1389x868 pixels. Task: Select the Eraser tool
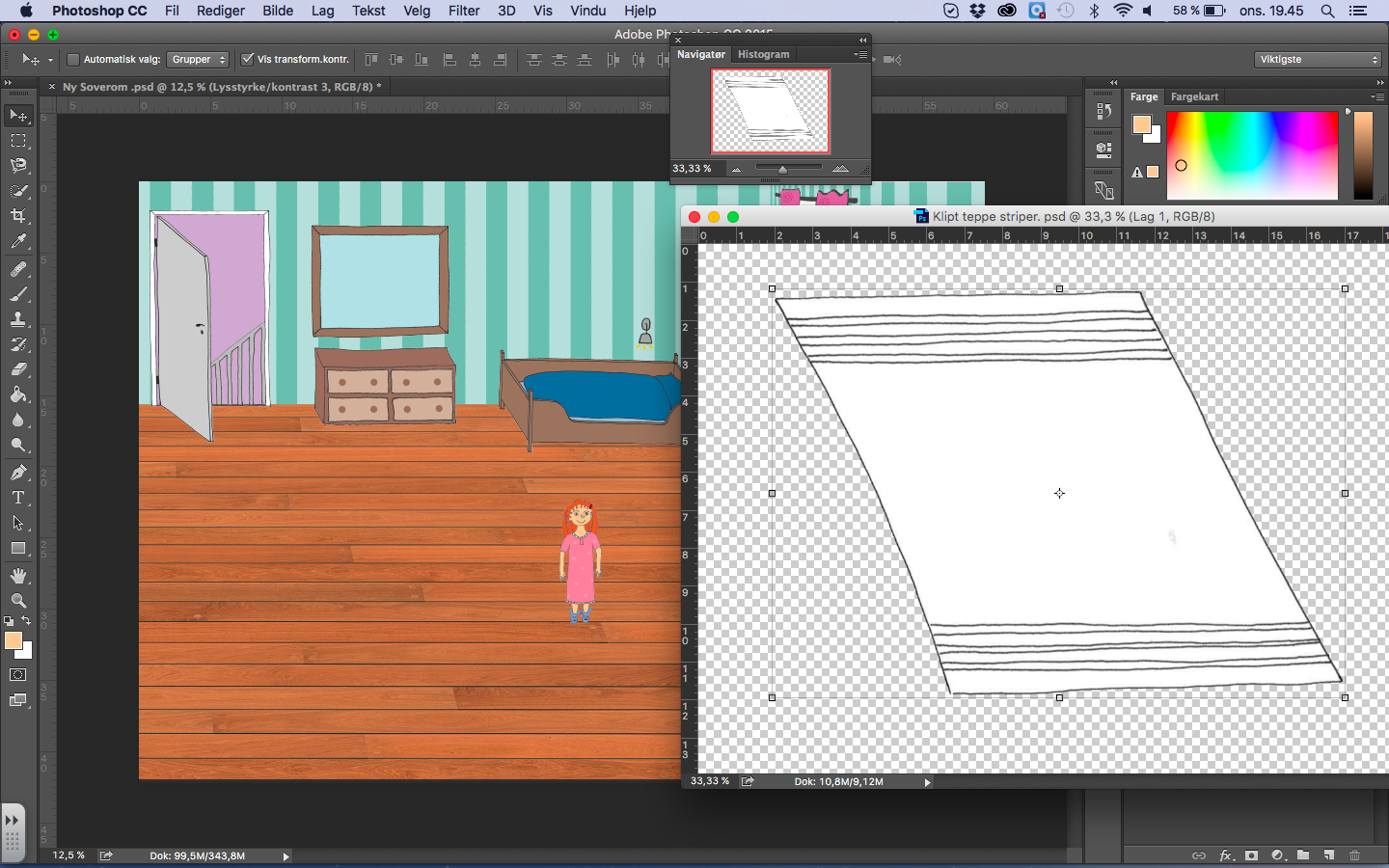tap(18, 369)
